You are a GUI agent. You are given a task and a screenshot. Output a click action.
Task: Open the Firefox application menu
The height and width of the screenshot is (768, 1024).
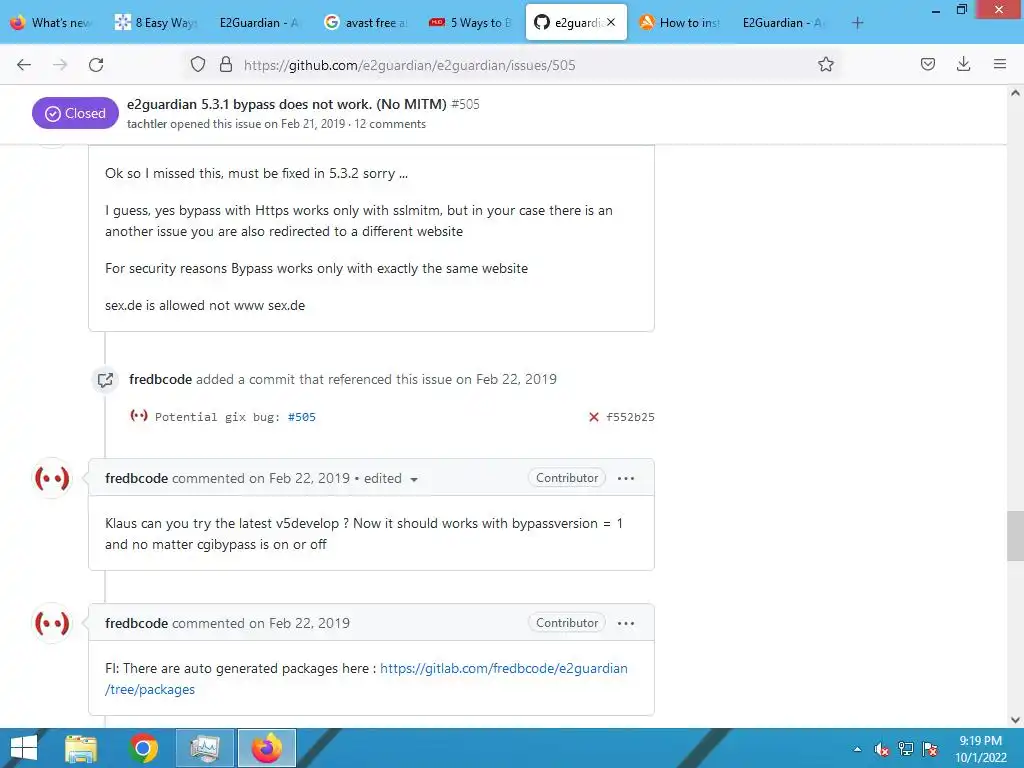(1000, 64)
